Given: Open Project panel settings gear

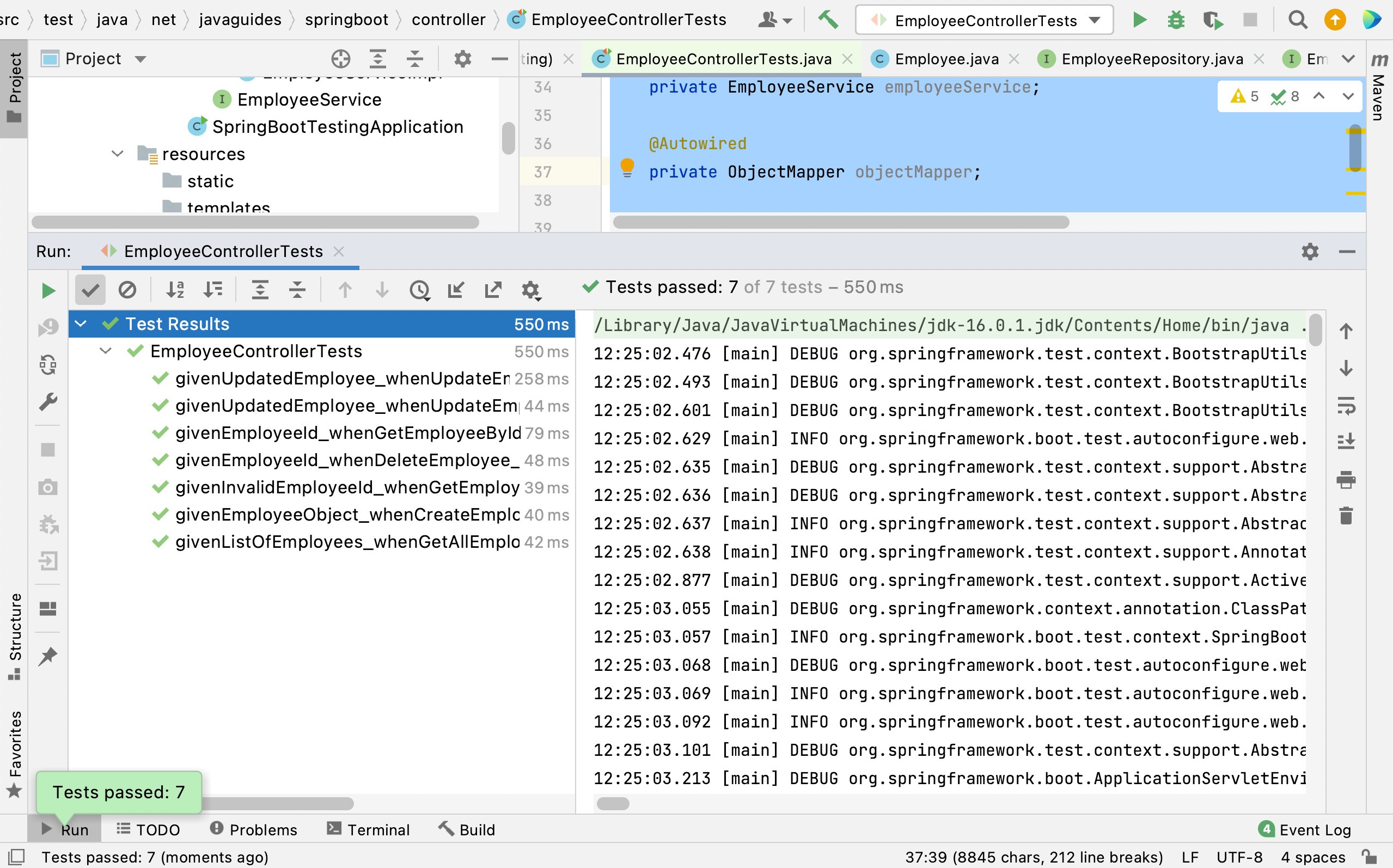Looking at the screenshot, I should tap(463, 59).
